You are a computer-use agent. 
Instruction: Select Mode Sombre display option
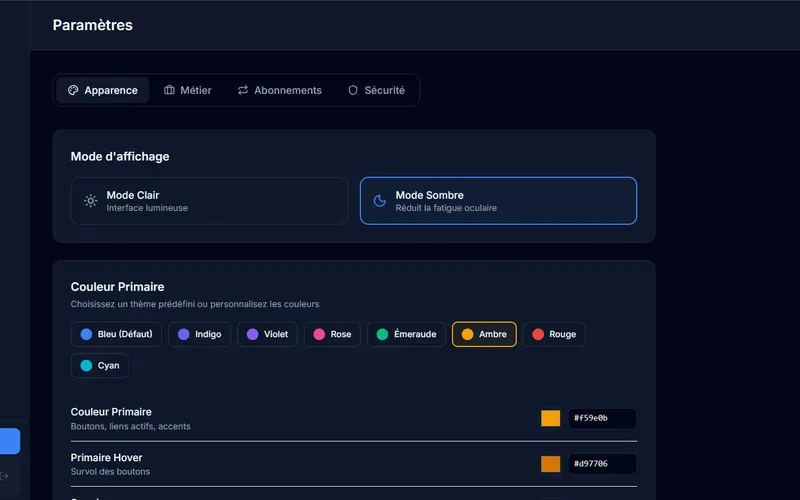click(498, 201)
